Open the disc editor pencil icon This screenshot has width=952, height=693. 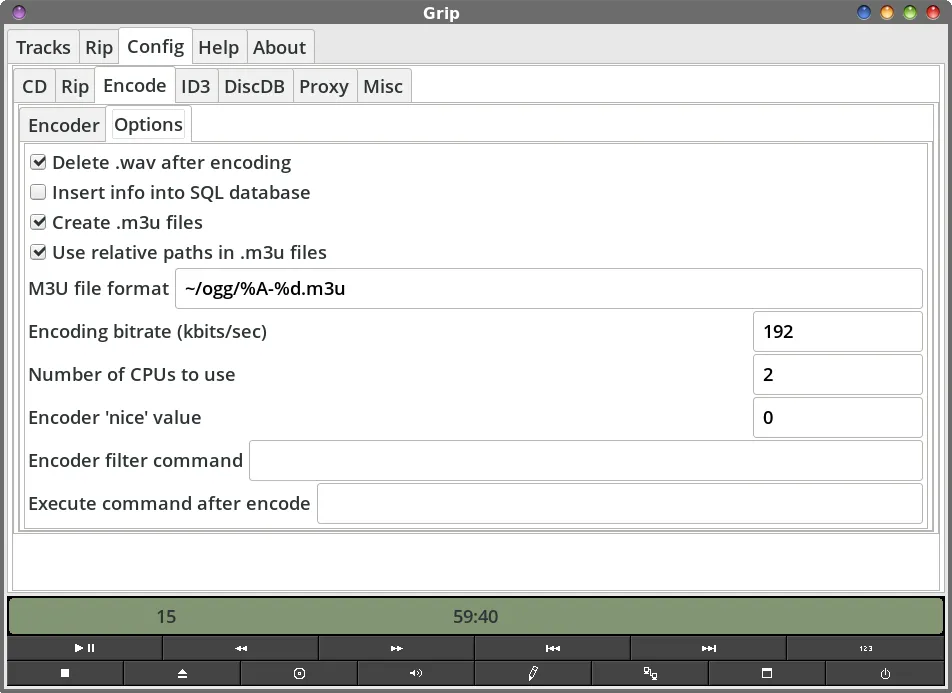click(x=533, y=673)
